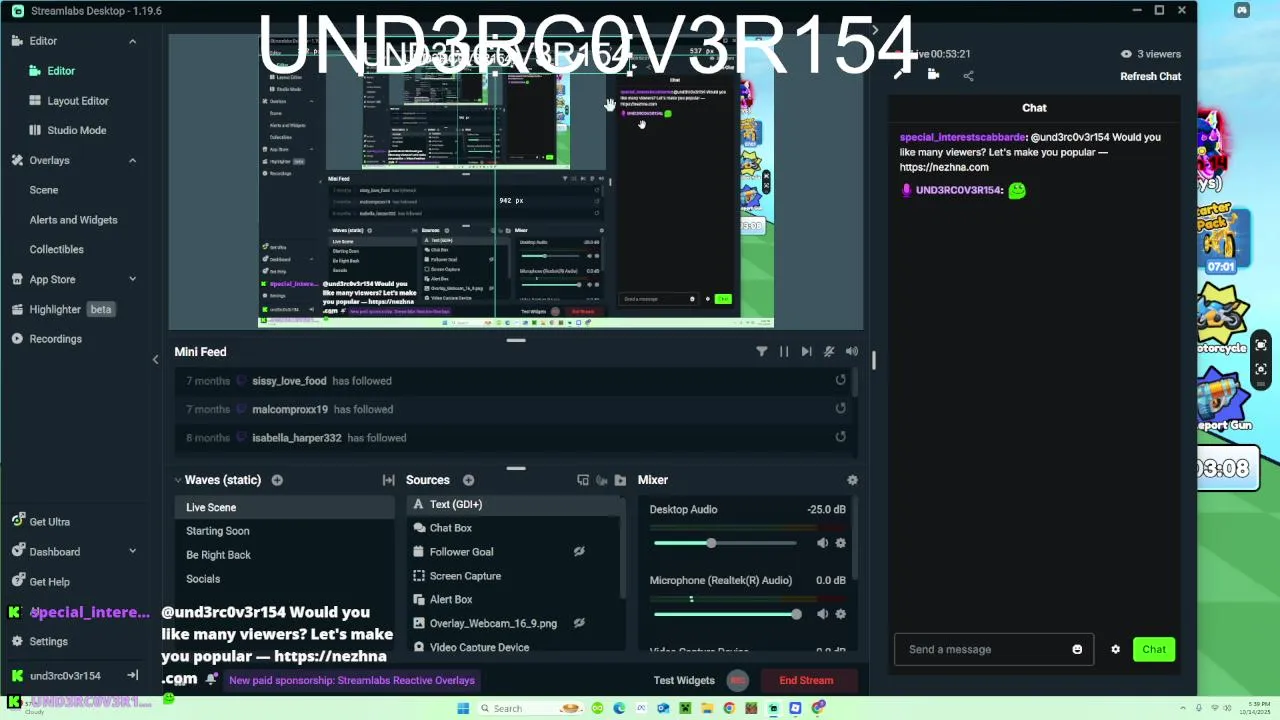
Task: Expand the App Store section
Action: (132, 279)
